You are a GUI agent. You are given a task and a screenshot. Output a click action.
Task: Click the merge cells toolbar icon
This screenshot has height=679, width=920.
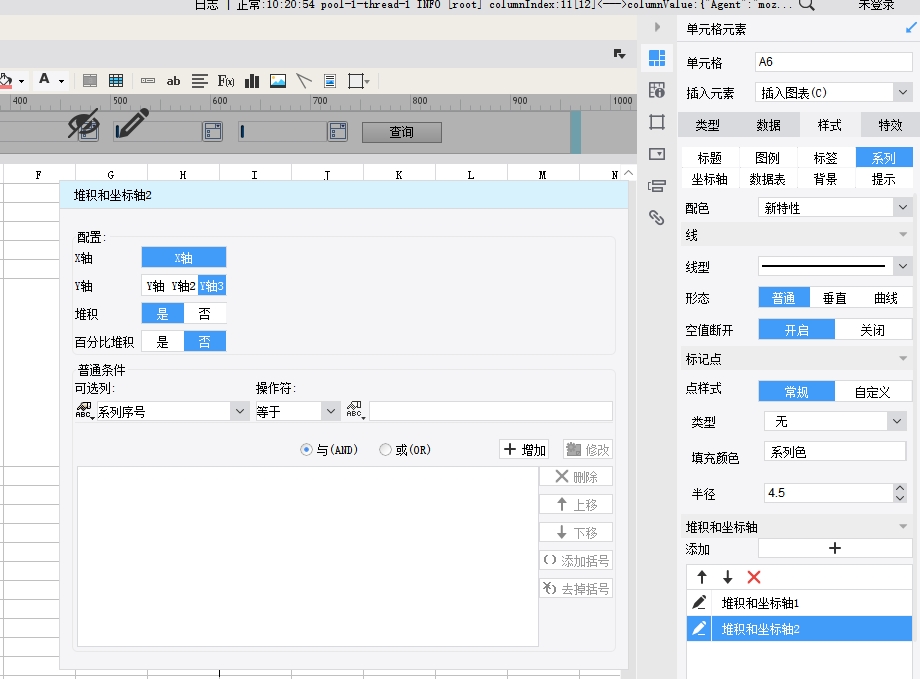[x=90, y=81]
